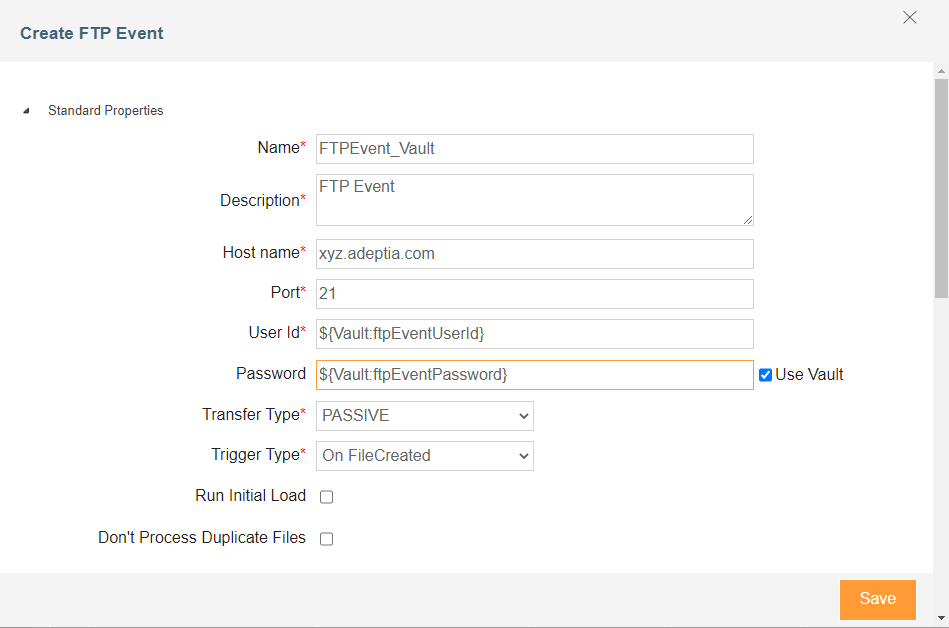Image resolution: width=949 pixels, height=628 pixels.
Task: Collapse the Standard Properties section
Action: pos(26,111)
